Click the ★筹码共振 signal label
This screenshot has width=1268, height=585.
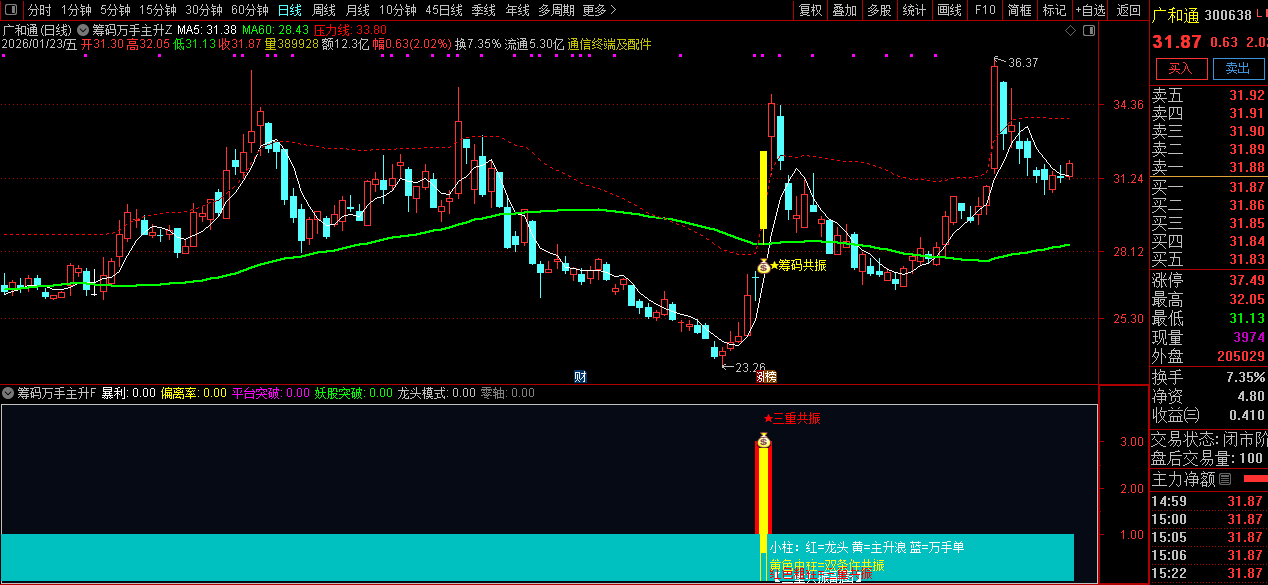(798, 265)
